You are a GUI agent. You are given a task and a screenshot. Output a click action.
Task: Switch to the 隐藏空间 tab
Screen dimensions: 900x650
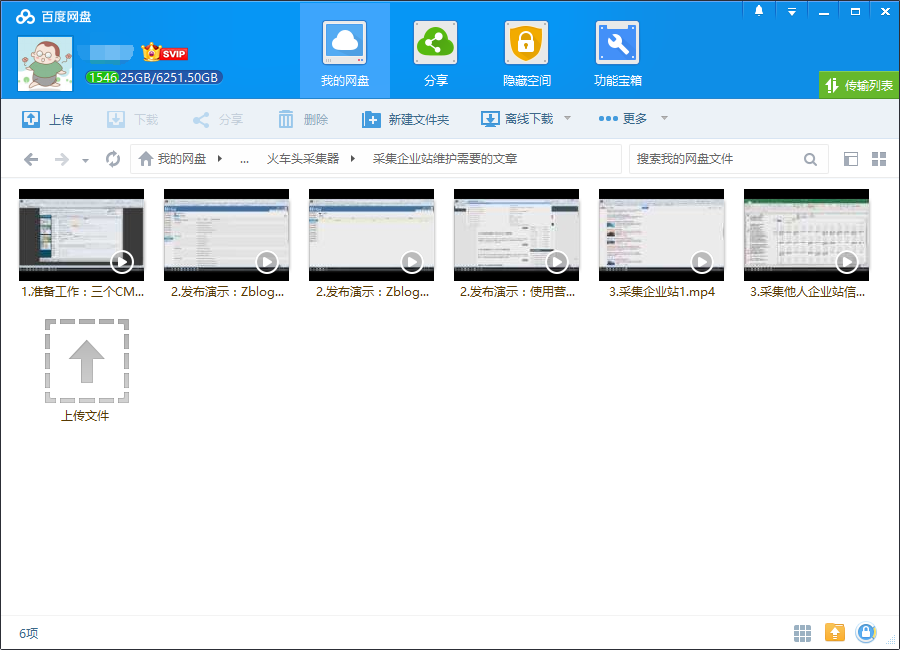click(526, 52)
